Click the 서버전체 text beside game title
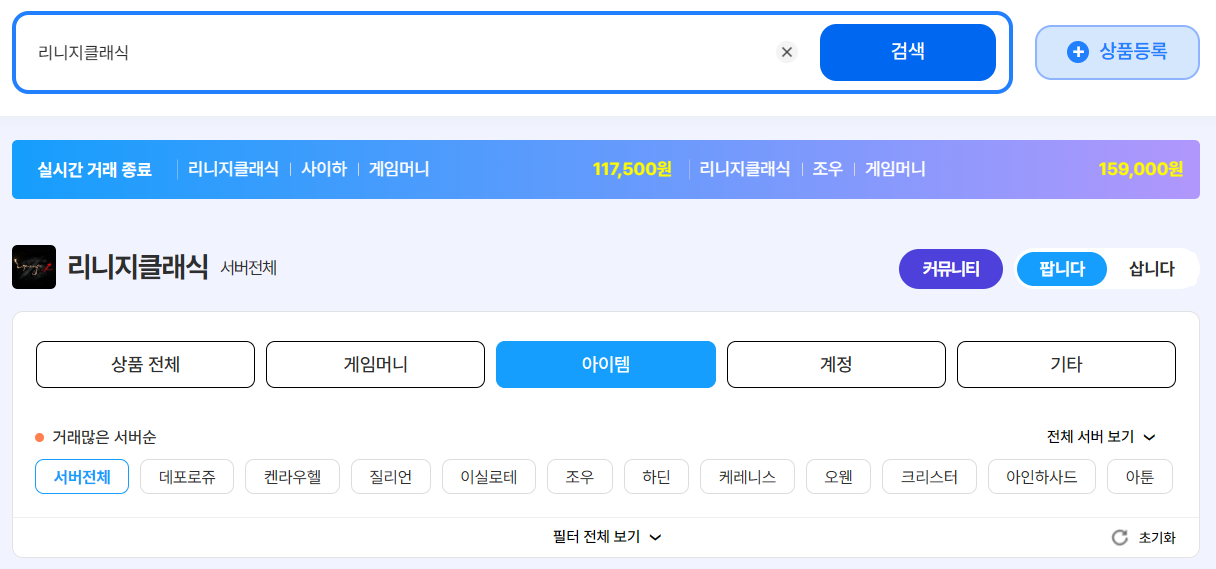 coord(249,268)
